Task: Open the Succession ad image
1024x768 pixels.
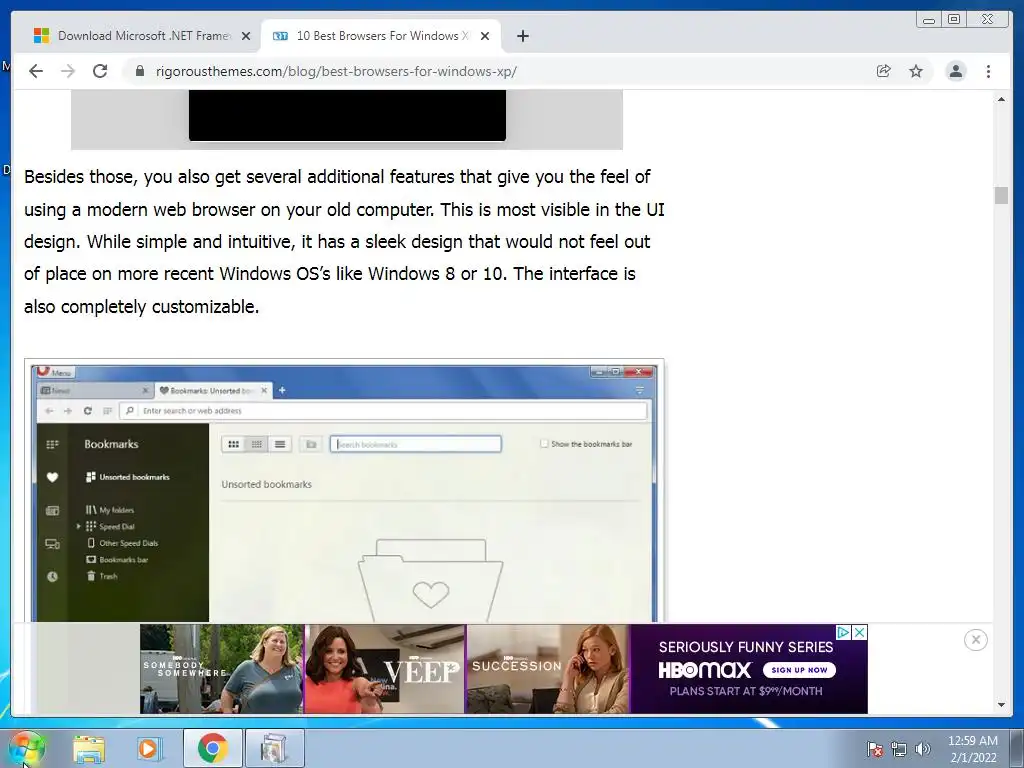Action: (548, 669)
